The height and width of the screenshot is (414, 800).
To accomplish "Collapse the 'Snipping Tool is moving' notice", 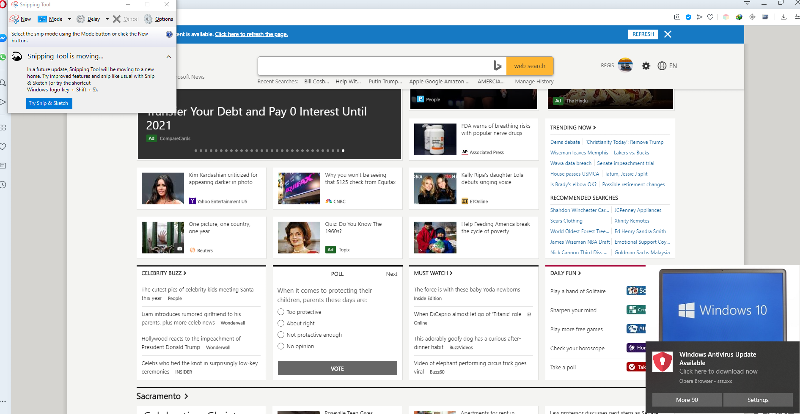I will 169,57.
